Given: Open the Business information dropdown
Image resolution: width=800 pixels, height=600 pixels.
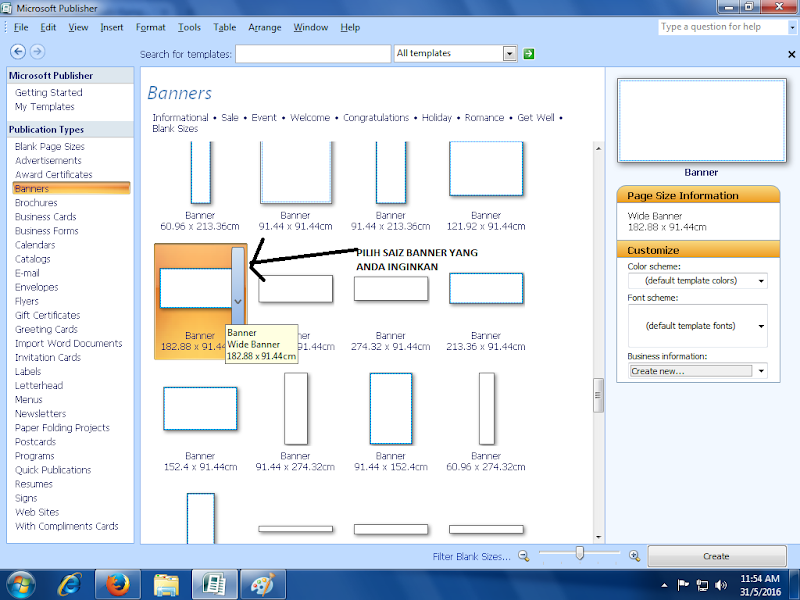Looking at the screenshot, I should pyautogui.click(x=761, y=371).
